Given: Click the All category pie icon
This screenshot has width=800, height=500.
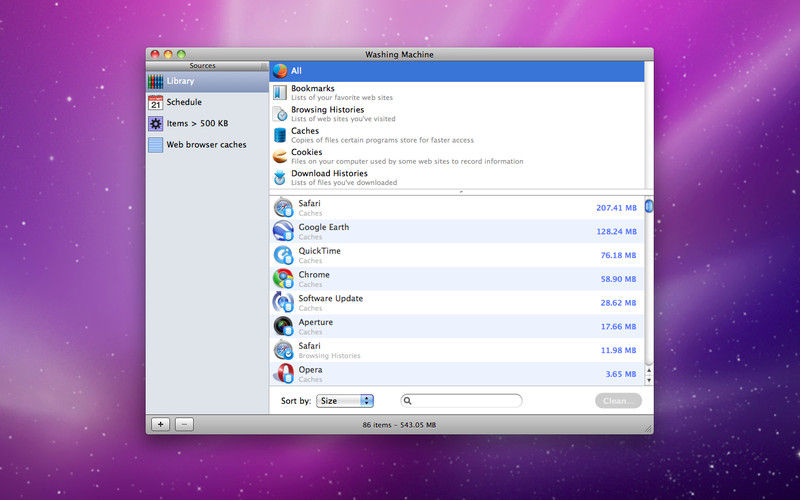Looking at the screenshot, I should [280, 71].
